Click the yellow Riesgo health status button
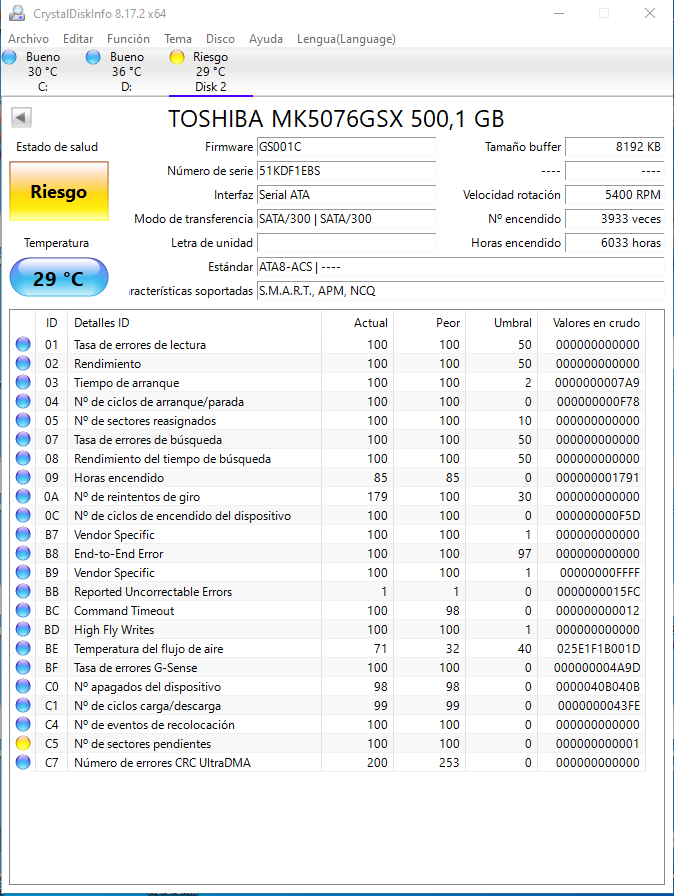Screen dimensions: 674x896 point(59,191)
